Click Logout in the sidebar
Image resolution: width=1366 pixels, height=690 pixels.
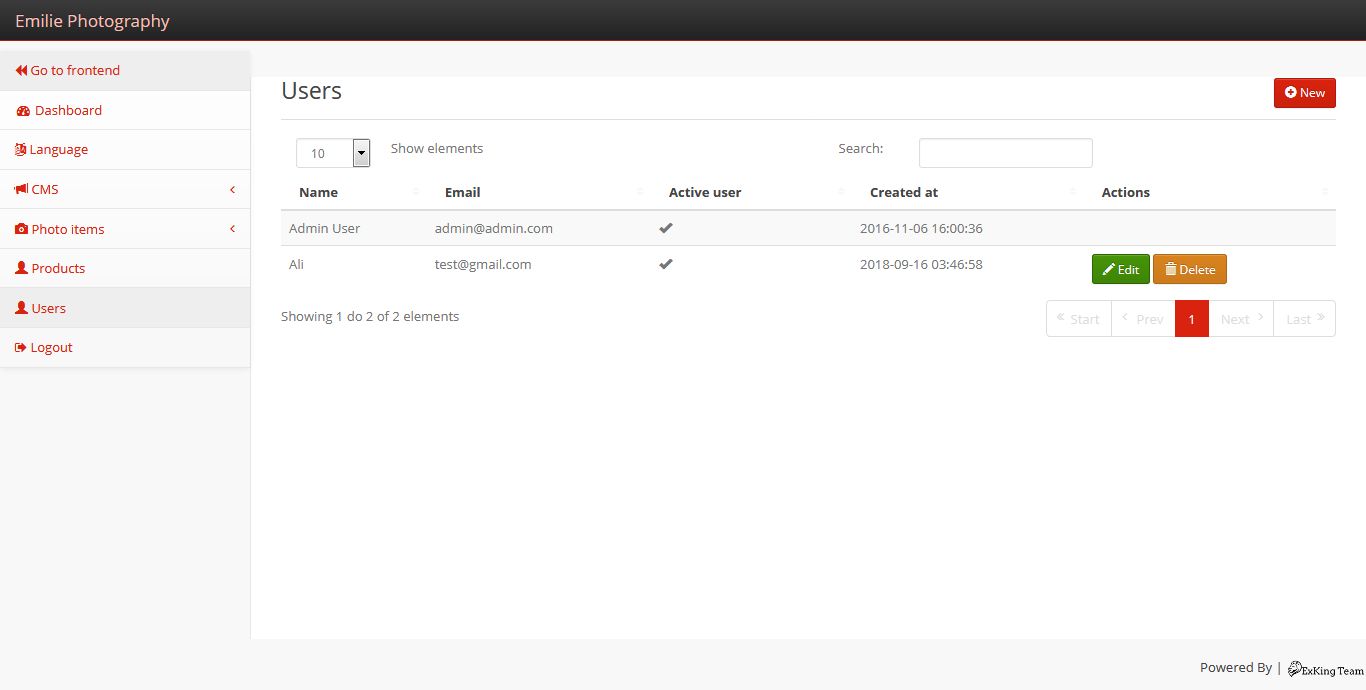125,347
